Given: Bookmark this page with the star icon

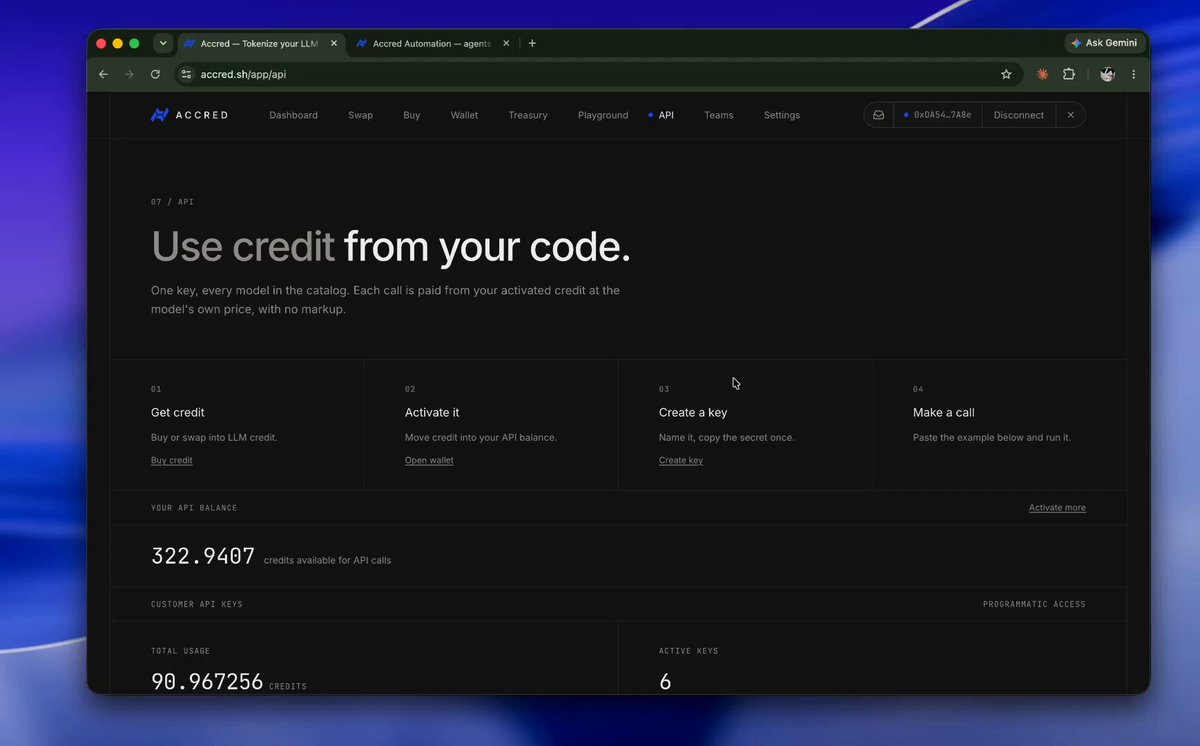Looking at the screenshot, I should point(1006,74).
